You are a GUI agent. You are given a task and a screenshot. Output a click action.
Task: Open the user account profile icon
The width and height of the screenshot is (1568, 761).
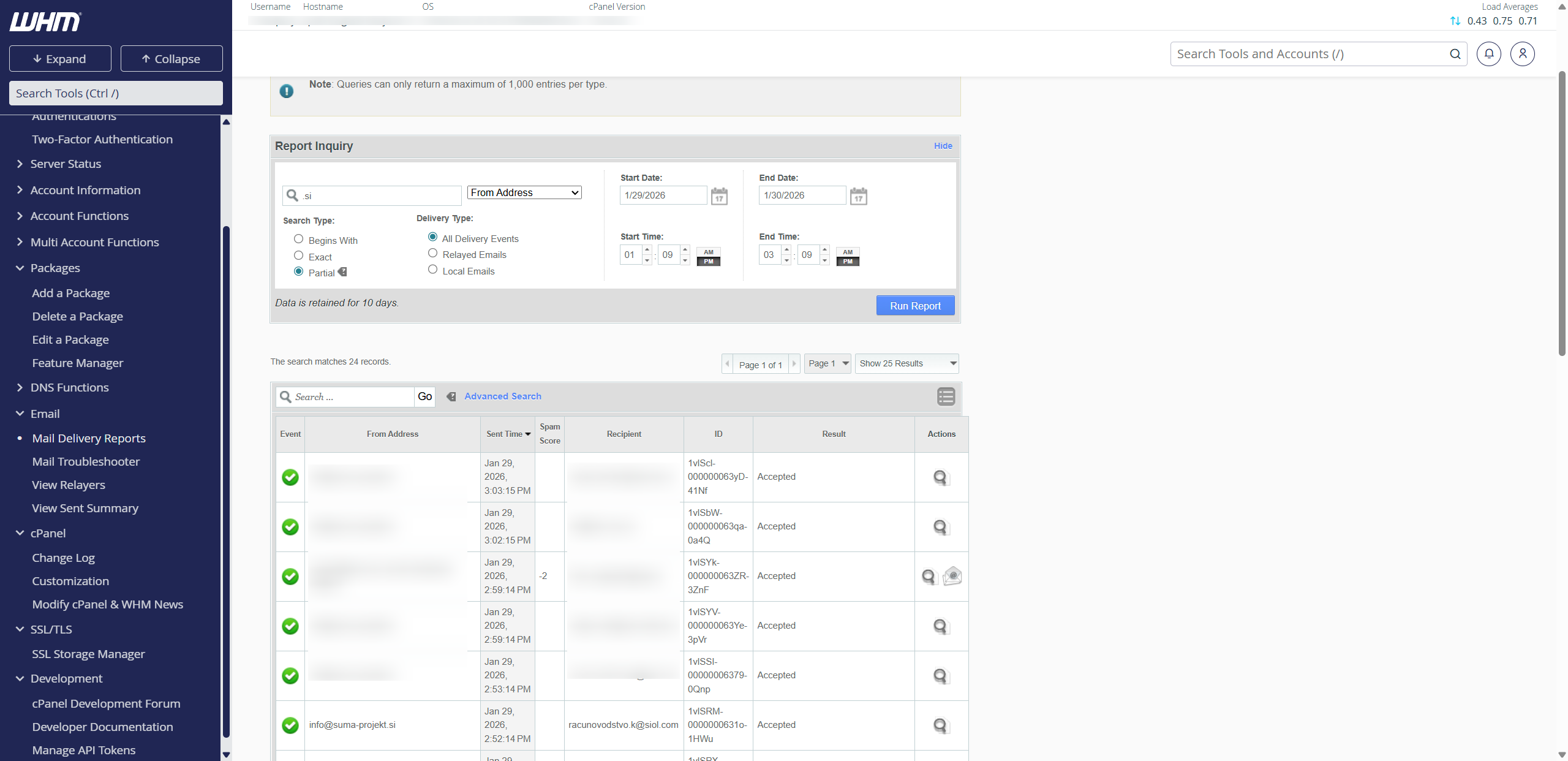1522,54
